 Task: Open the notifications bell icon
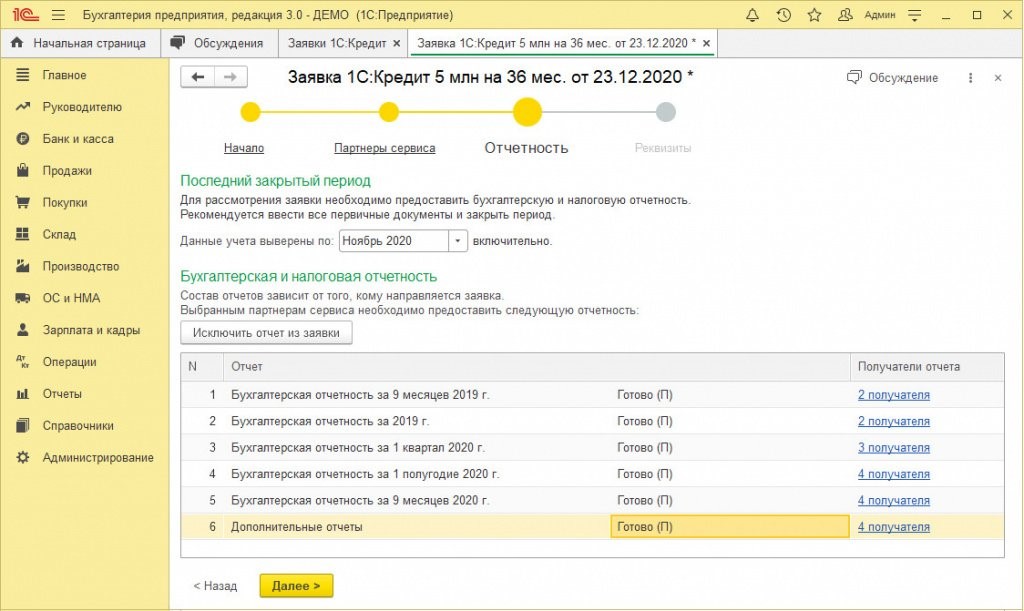tap(753, 16)
